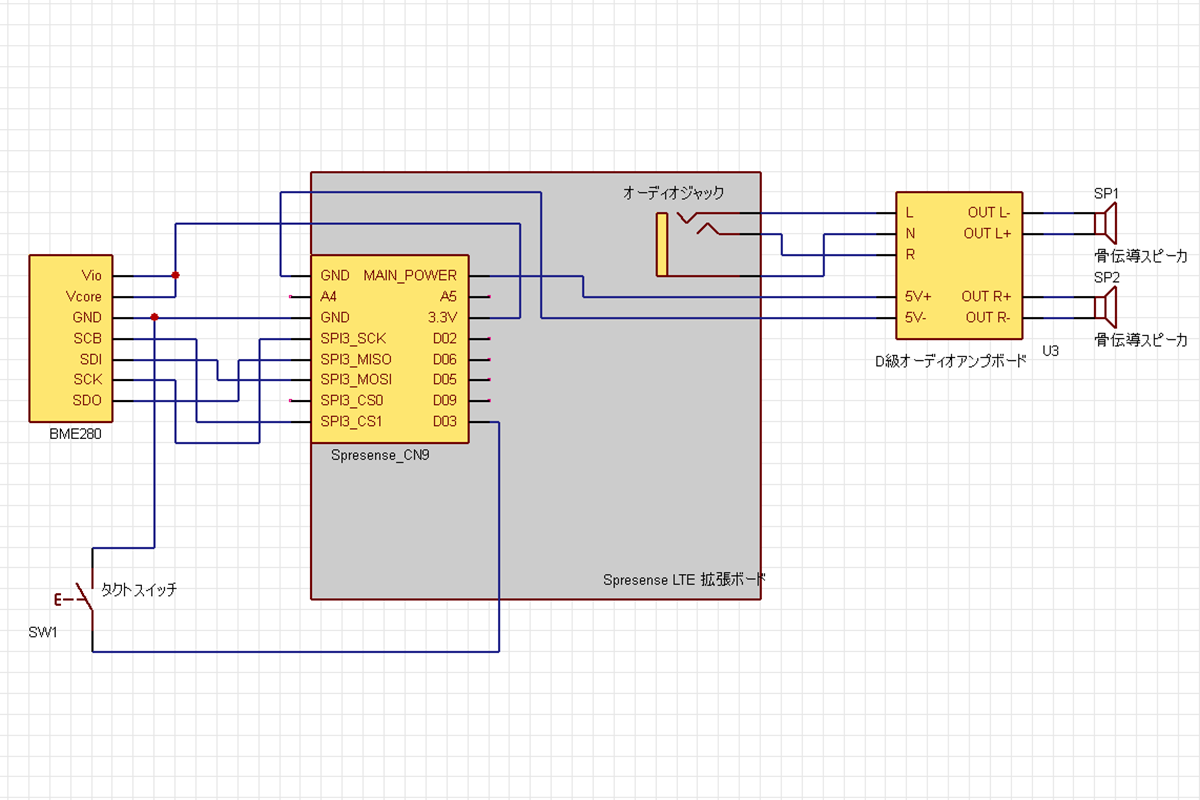Select the D級オーディオアンプボード component body

pyautogui.click(x=959, y=265)
